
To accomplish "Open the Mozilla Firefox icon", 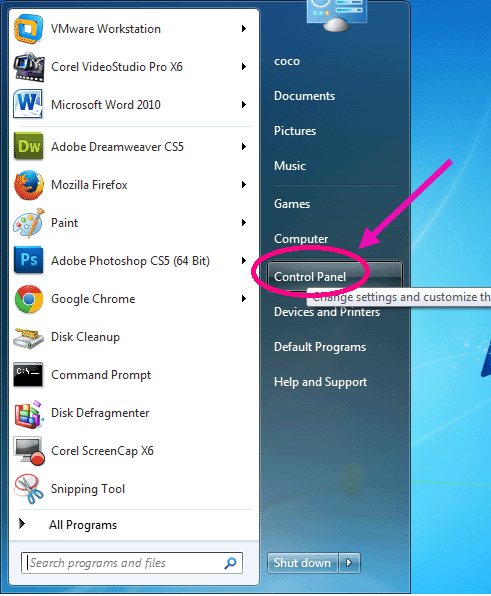I will click(x=29, y=185).
